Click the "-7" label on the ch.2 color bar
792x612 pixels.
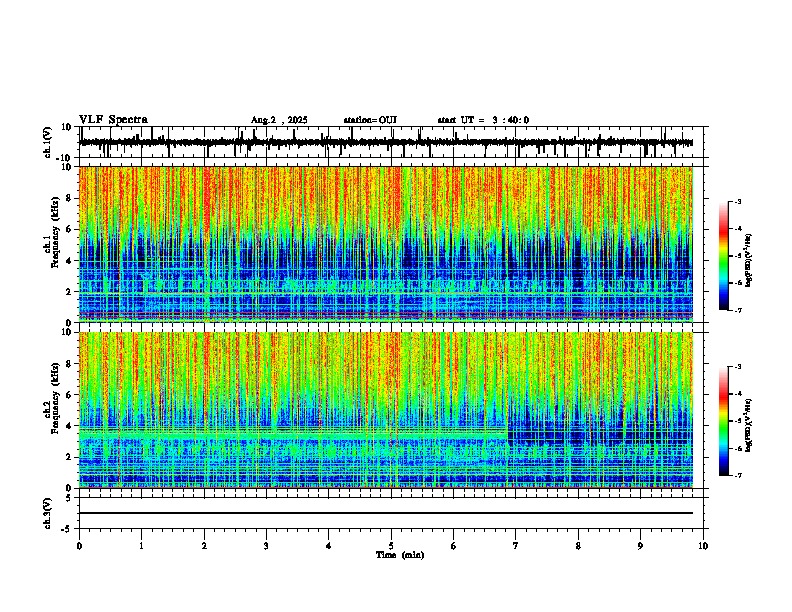pyautogui.click(x=737, y=475)
